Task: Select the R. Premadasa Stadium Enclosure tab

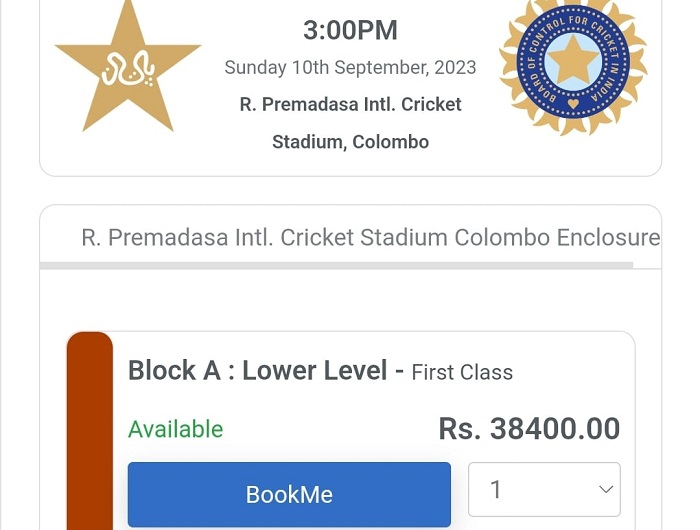Action: click(371, 237)
